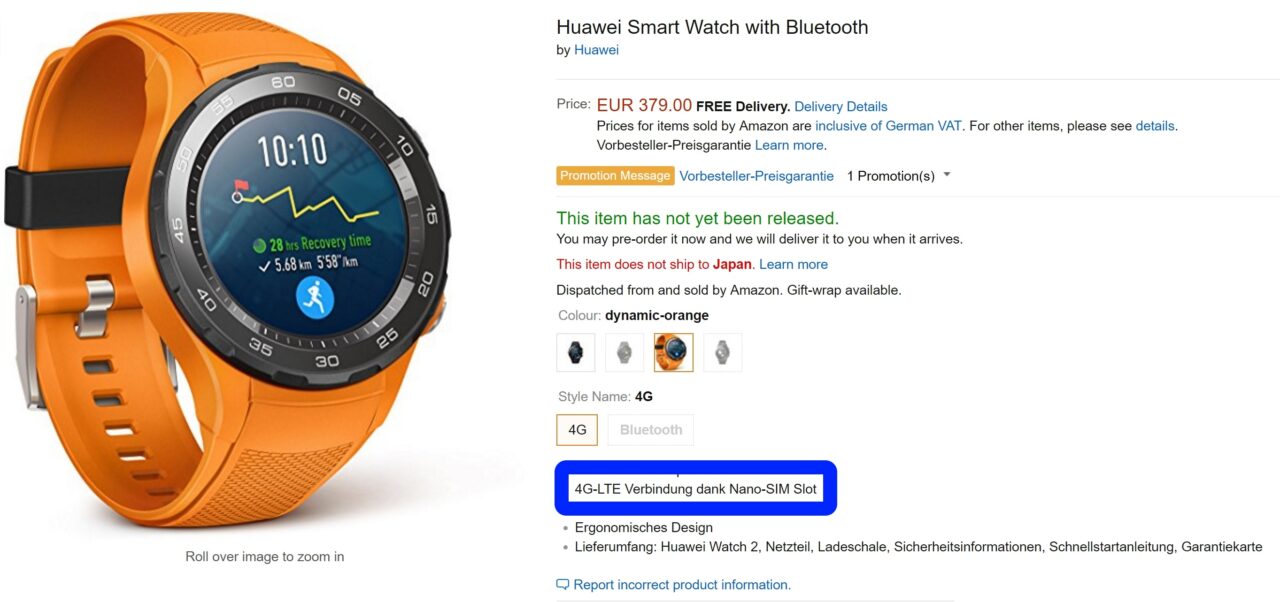Screen dimensions: 1280x602
Task: Select the dark blue watch colour swatch
Action: [x=576, y=352]
